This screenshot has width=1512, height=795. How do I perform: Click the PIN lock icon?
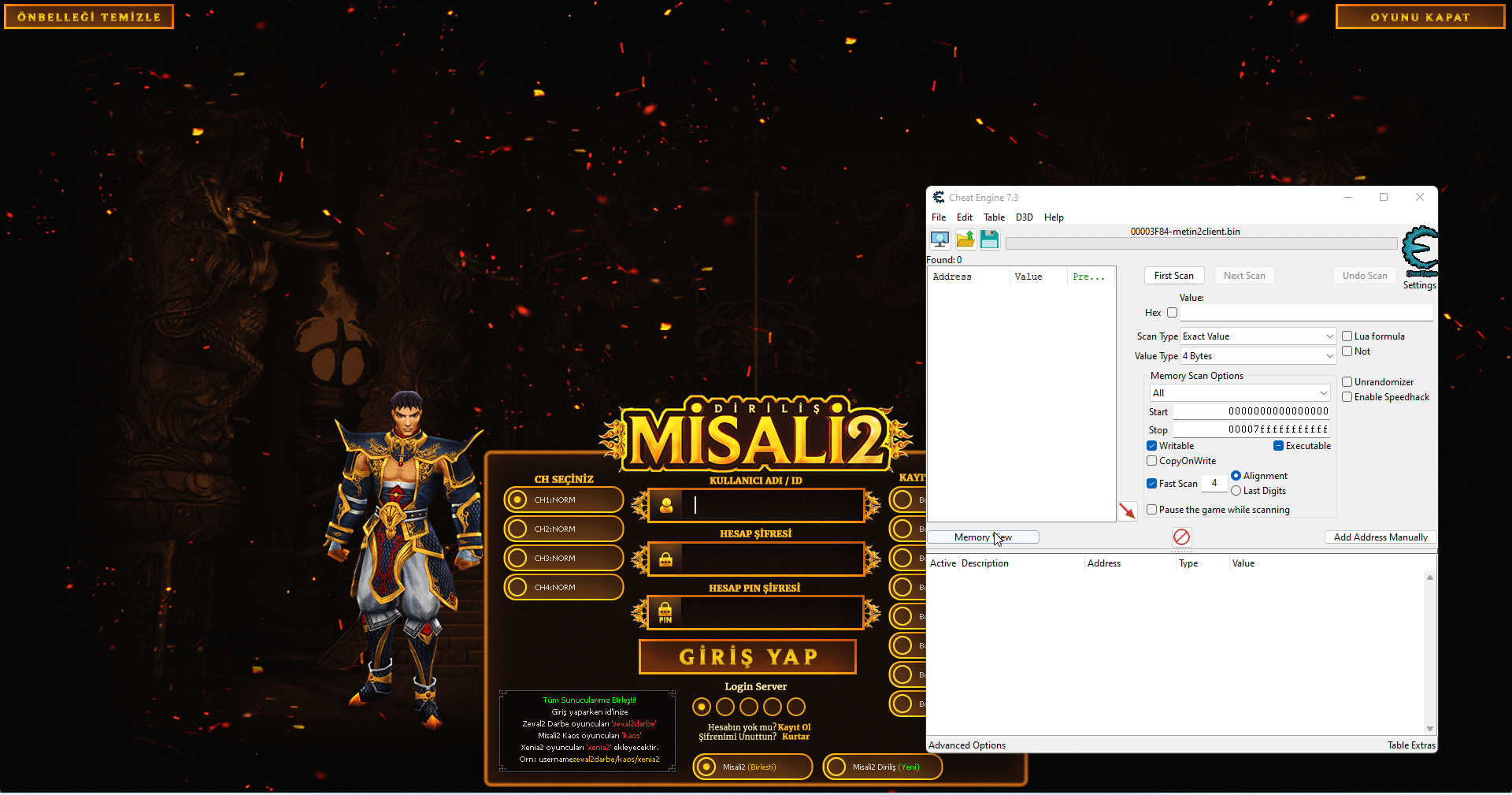tap(665, 613)
